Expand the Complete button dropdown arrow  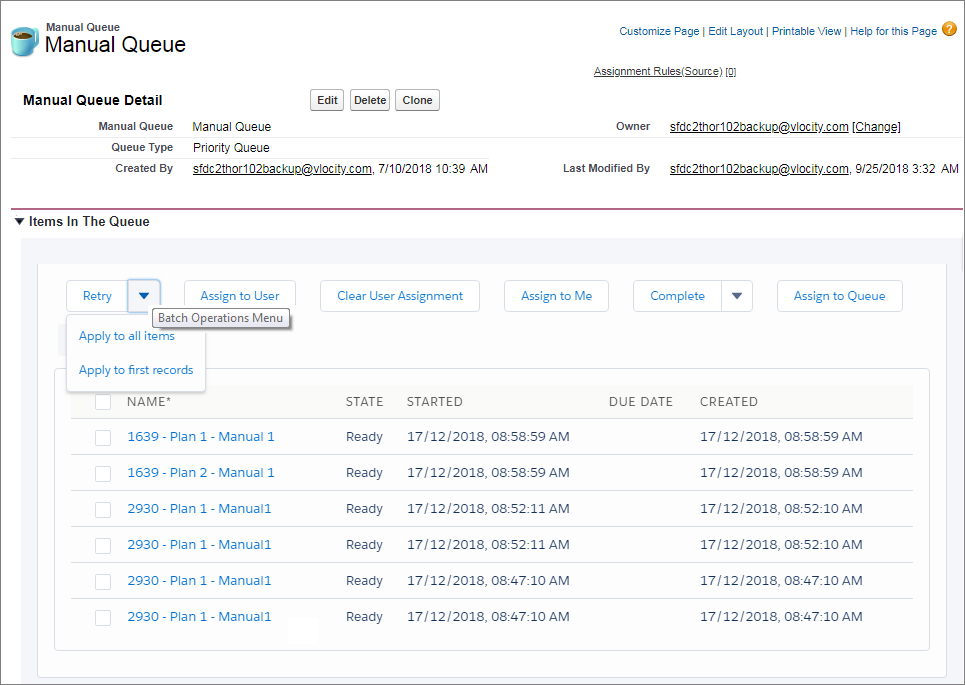click(737, 296)
